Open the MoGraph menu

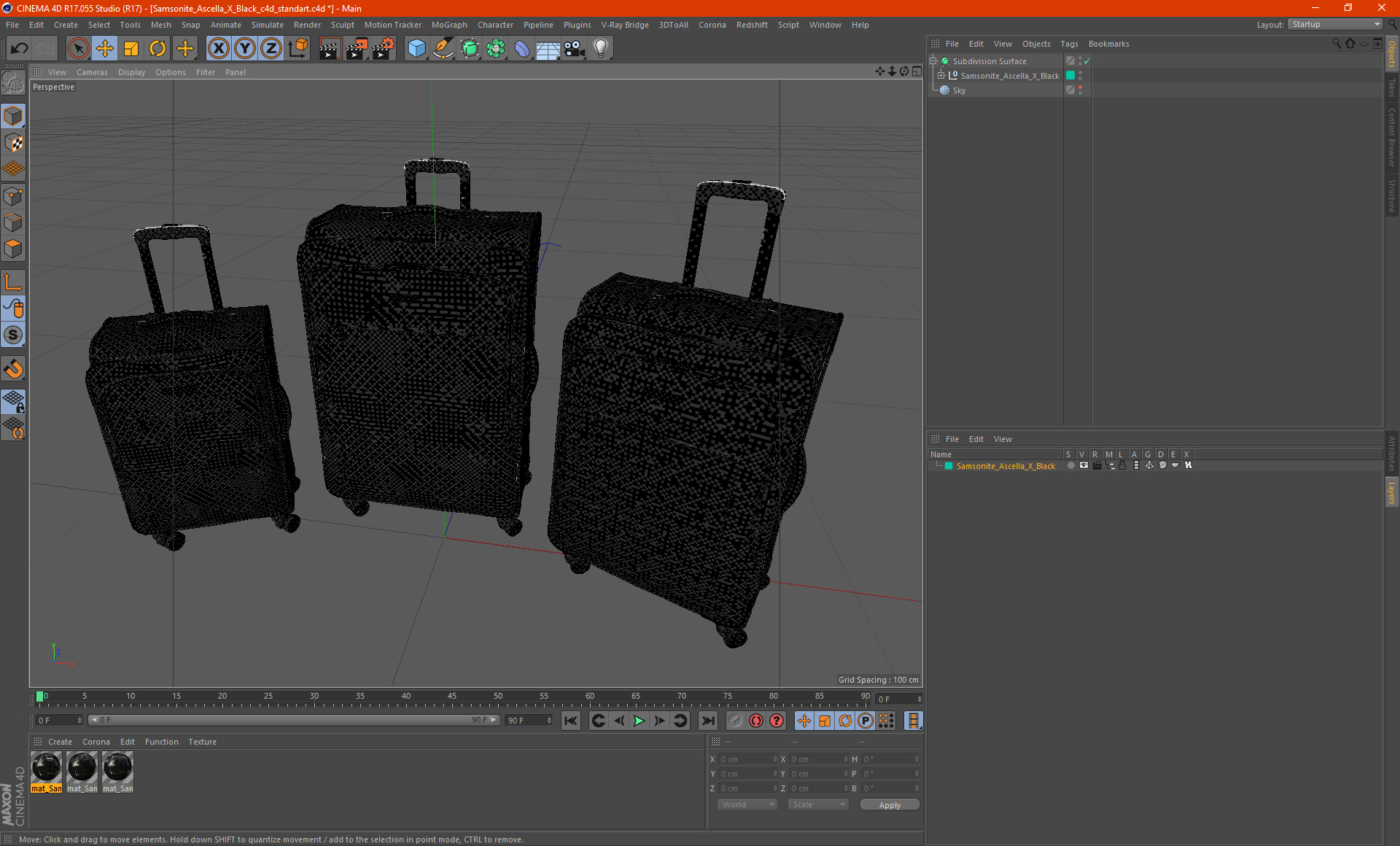449,25
